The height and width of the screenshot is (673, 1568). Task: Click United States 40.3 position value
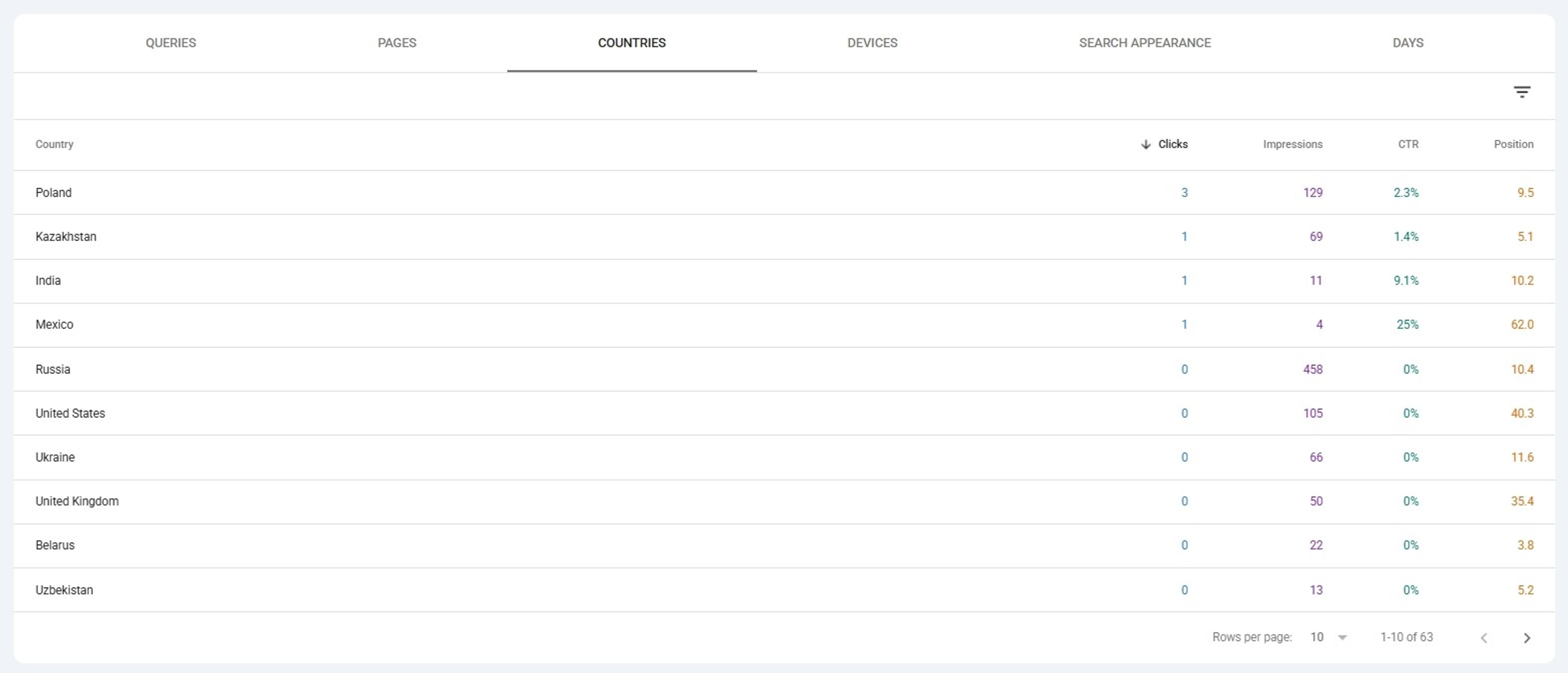click(x=1522, y=413)
